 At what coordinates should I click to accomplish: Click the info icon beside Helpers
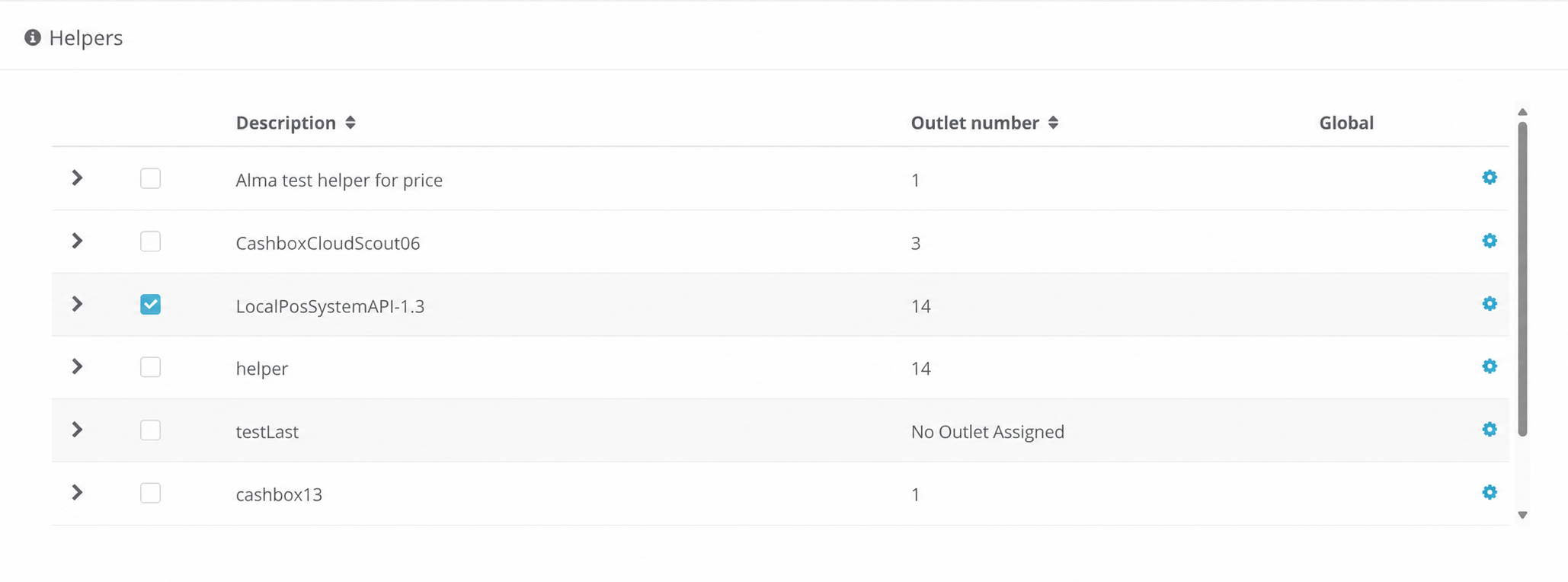pos(32,37)
